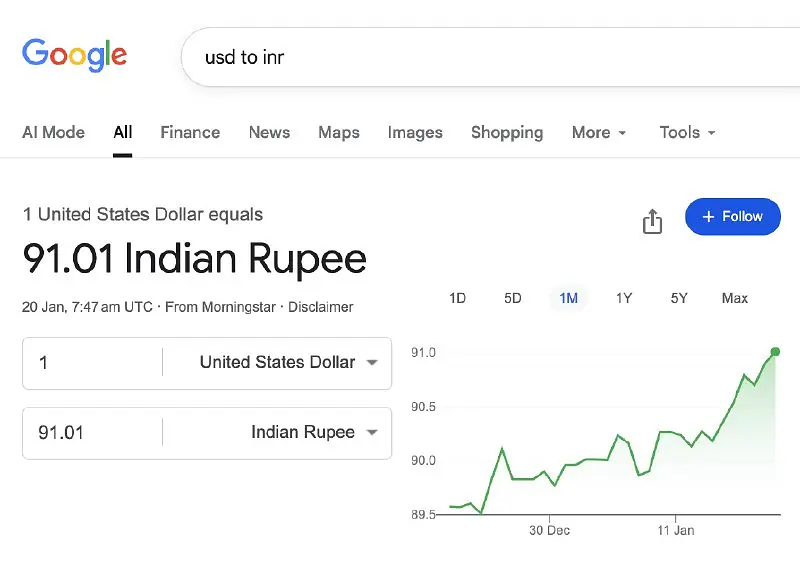Follow the USD to INR rate
Viewport: 800px width, 566px height.
click(x=732, y=217)
